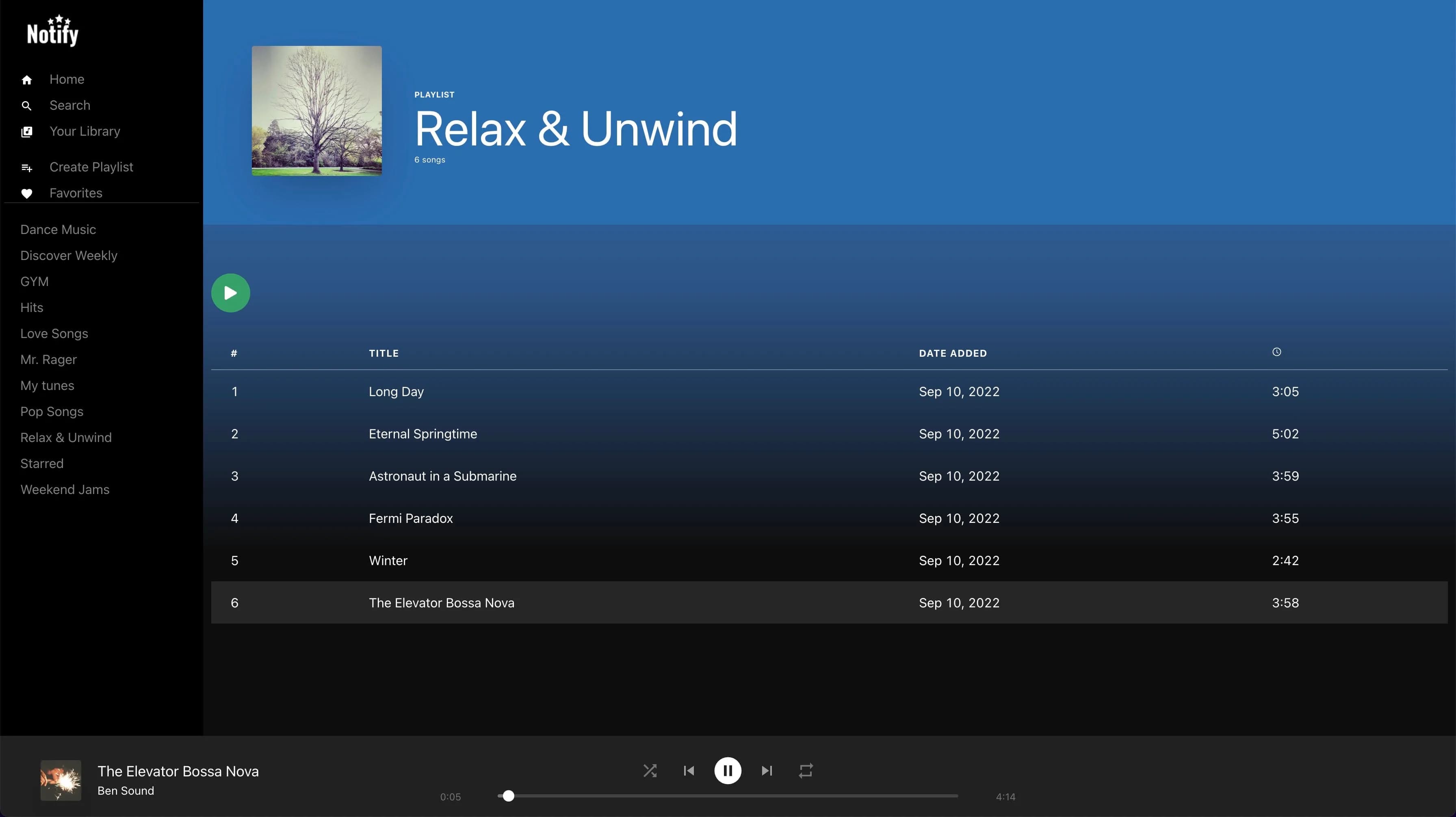Drag the playback progress slider

[x=507, y=796]
